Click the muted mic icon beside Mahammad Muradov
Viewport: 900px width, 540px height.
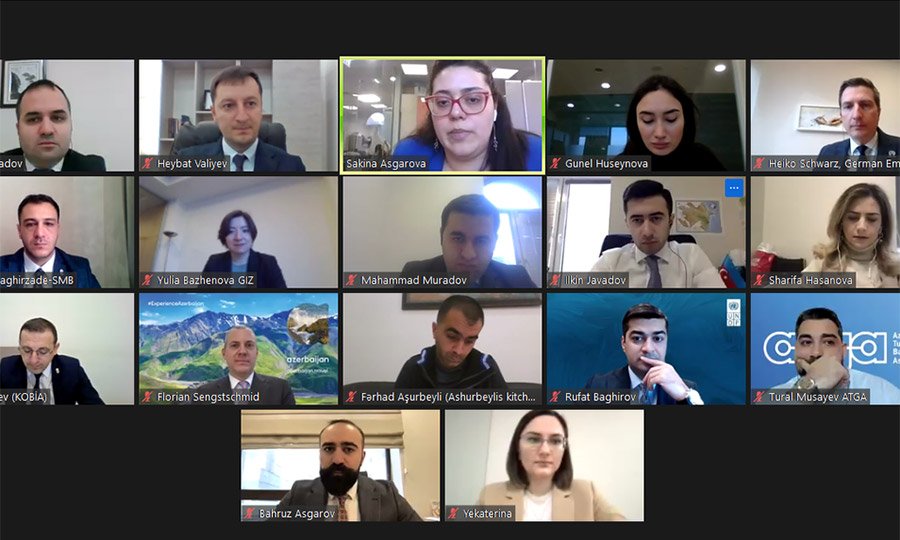351,281
